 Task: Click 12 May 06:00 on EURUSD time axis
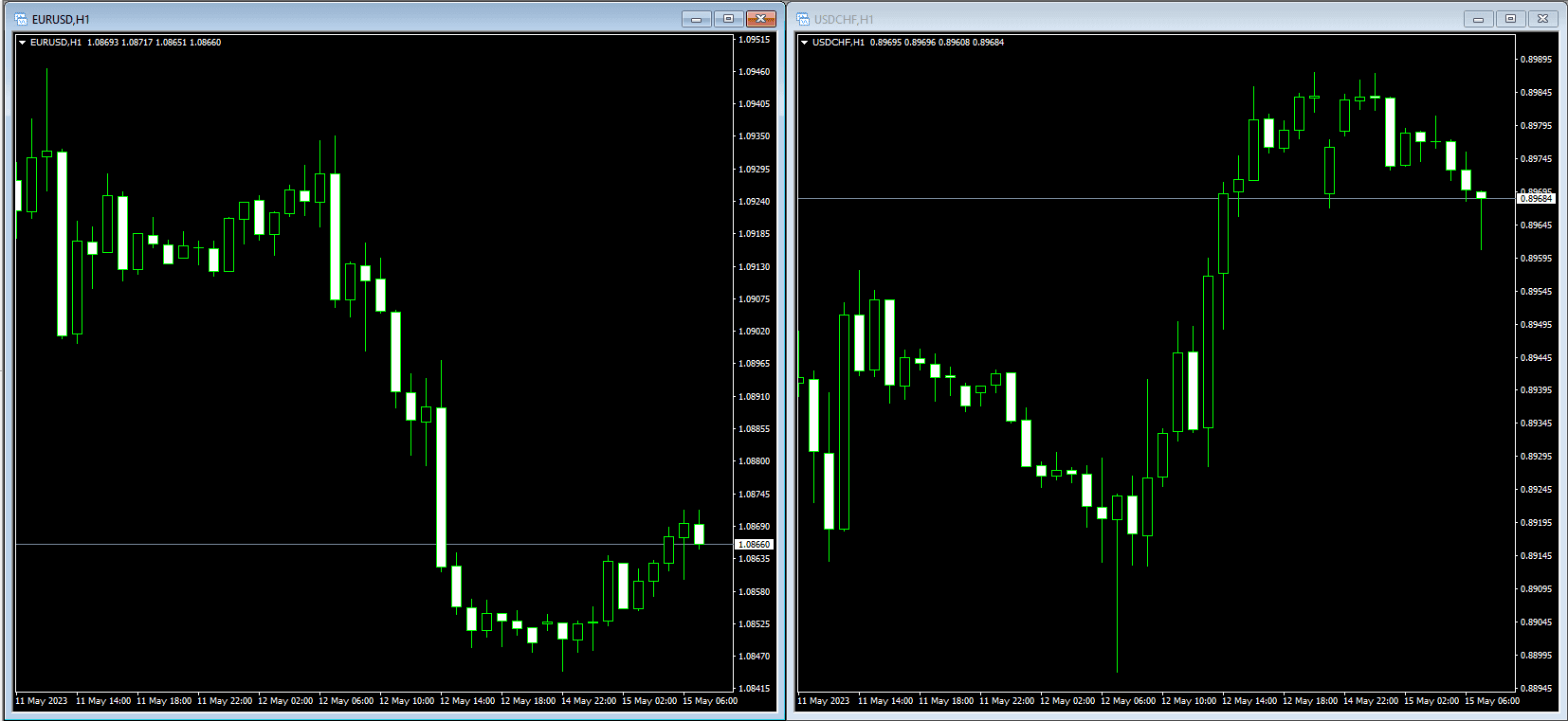[x=346, y=701]
